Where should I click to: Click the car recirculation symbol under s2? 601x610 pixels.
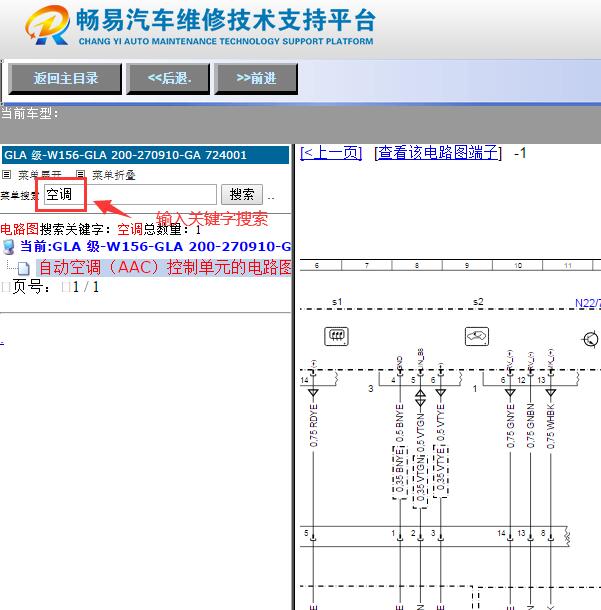pyautogui.click(x=477, y=336)
